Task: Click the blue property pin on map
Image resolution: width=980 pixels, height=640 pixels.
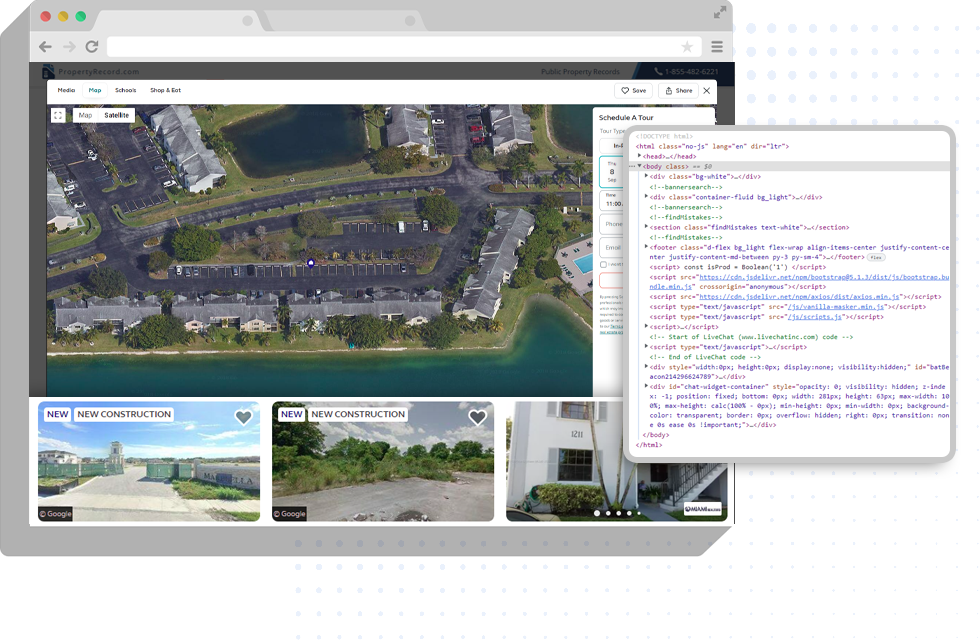Action: (x=311, y=263)
